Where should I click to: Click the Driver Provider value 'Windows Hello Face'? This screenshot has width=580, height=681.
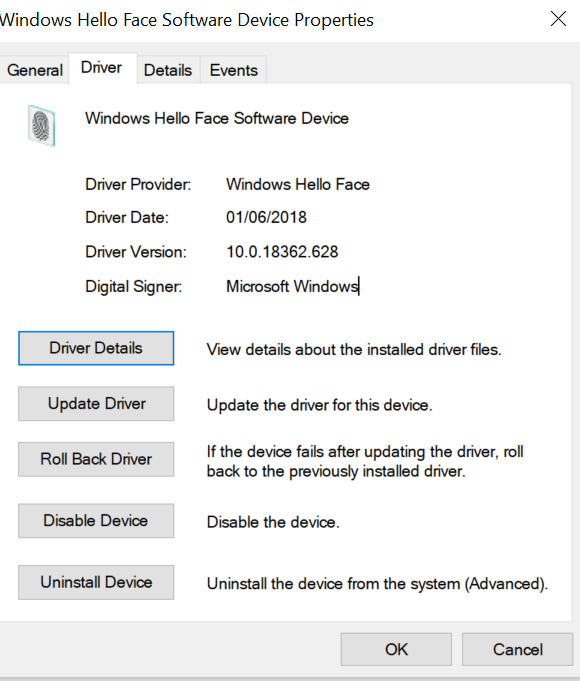298,185
